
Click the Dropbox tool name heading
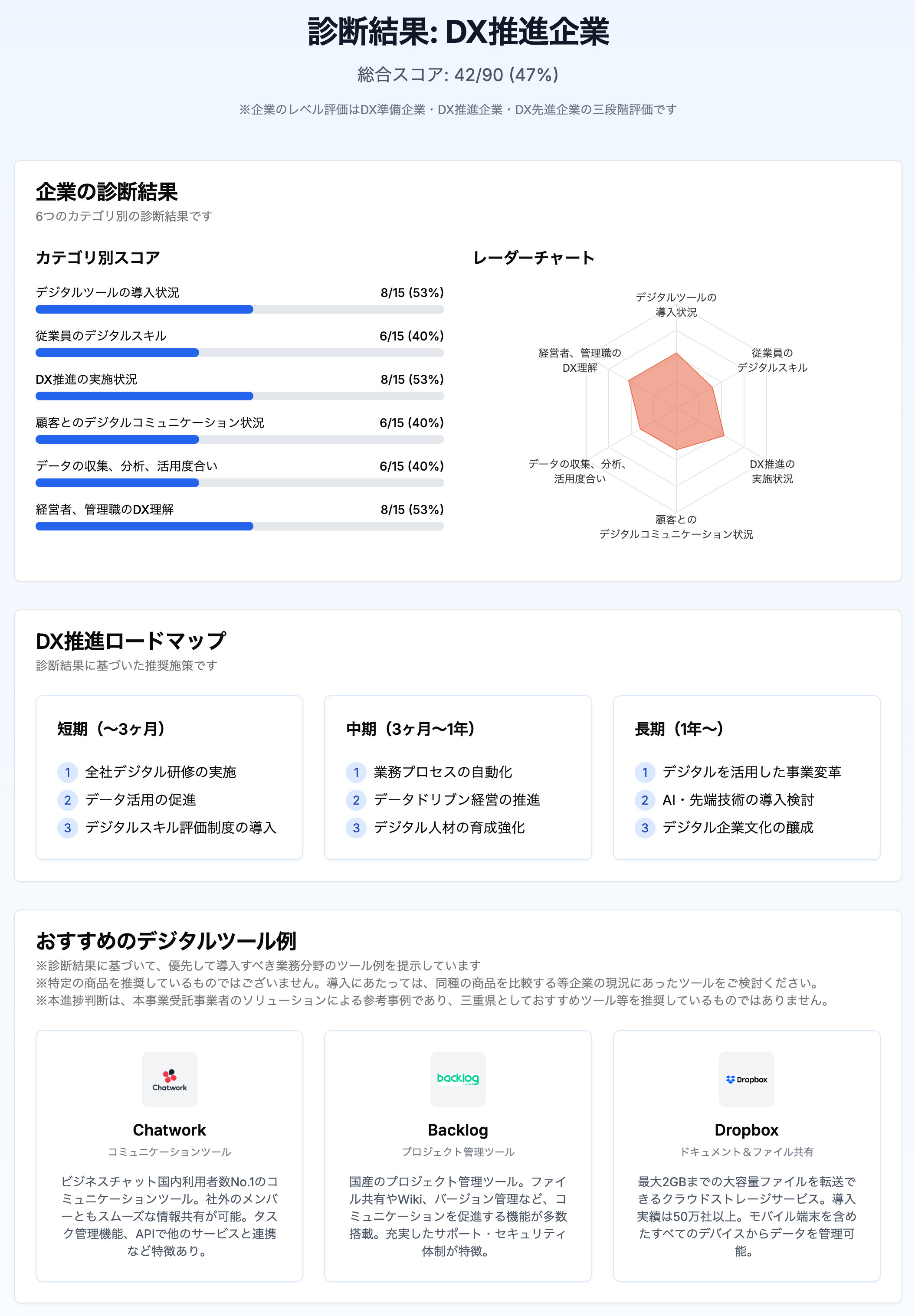[x=746, y=1130]
